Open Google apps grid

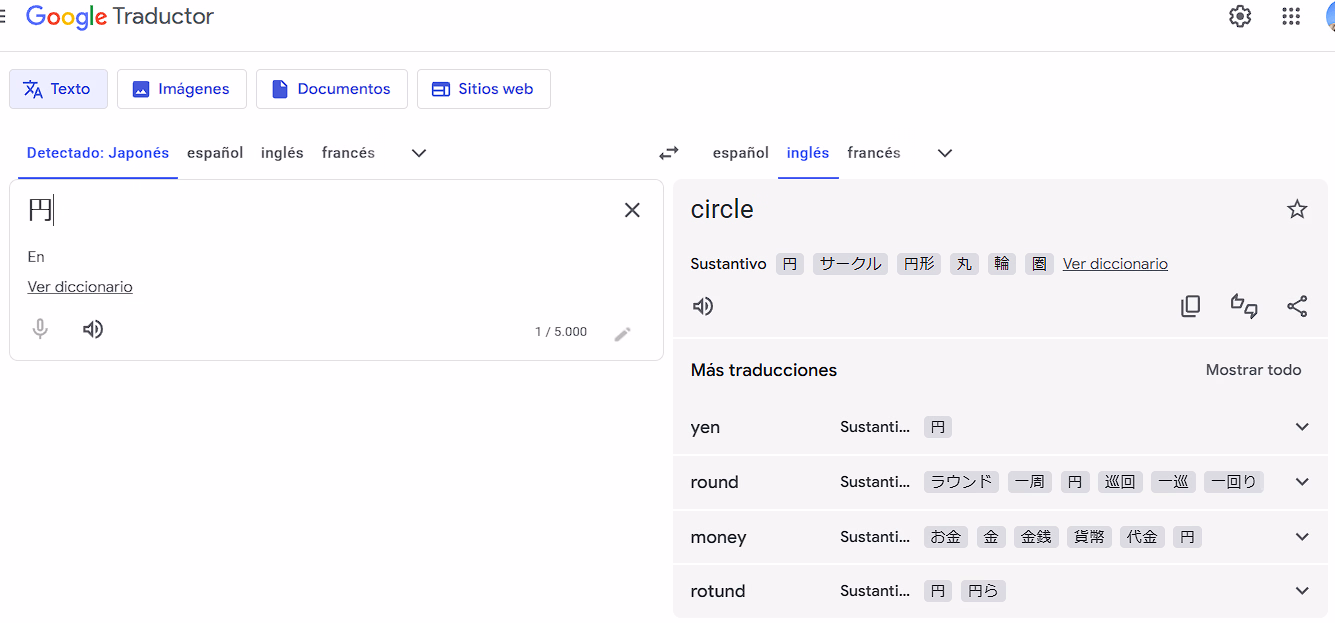click(1291, 17)
